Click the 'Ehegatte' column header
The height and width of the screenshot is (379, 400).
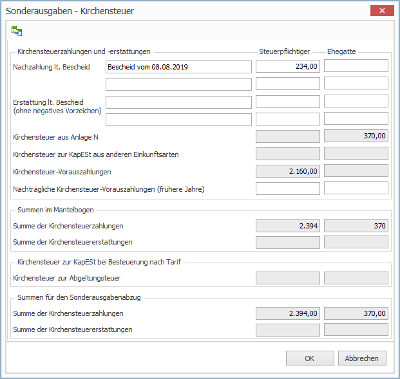342,51
